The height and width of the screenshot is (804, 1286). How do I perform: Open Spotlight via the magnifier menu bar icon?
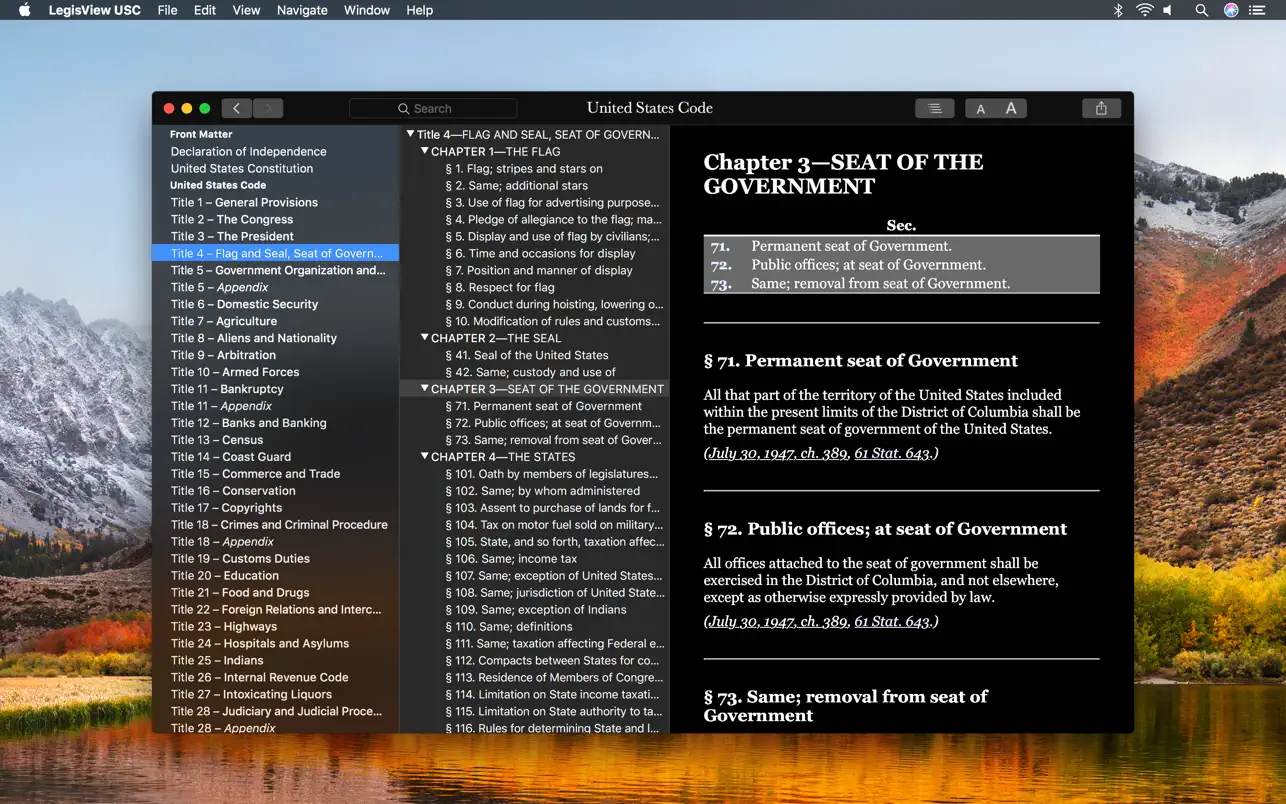coord(1201,10)
